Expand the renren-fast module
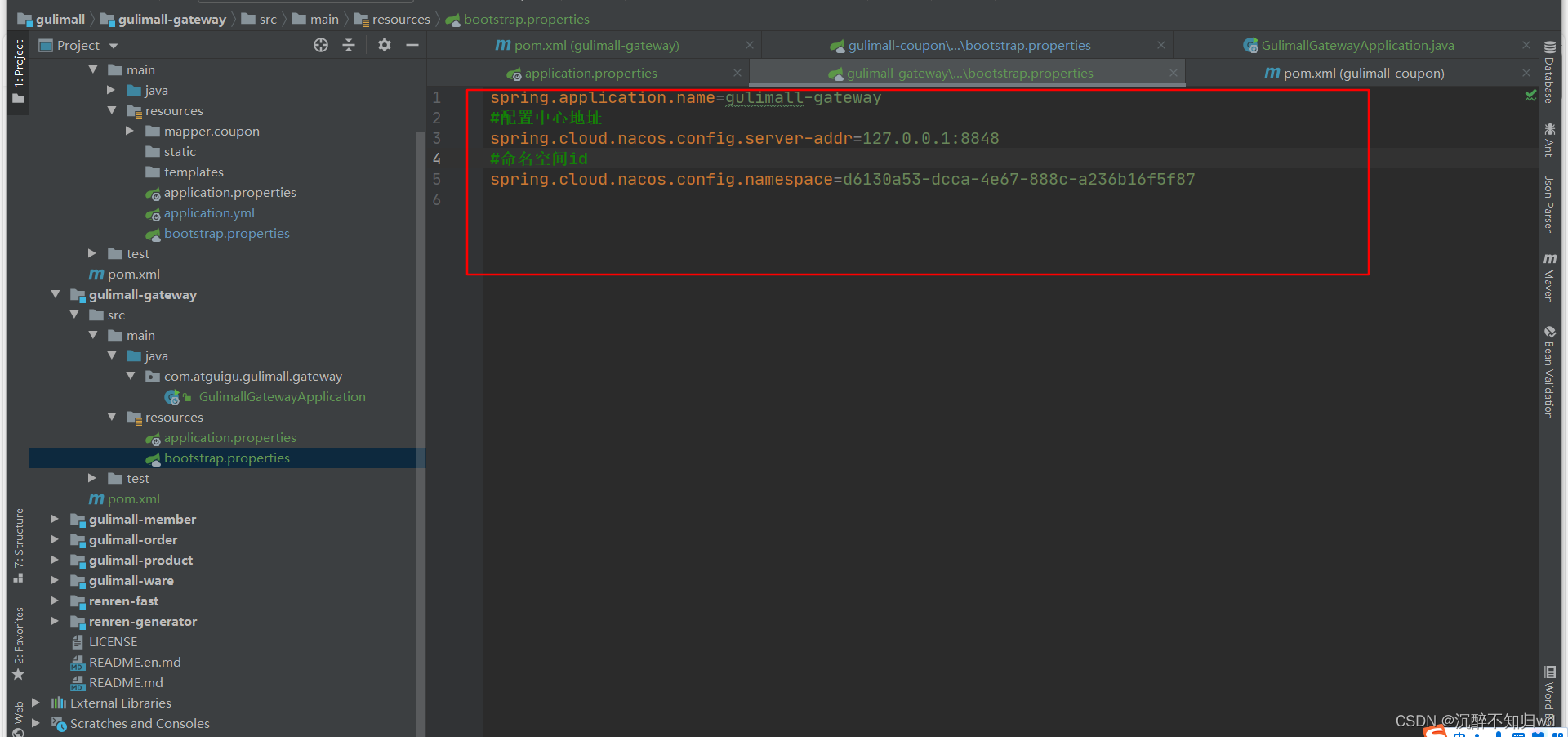 55,601
